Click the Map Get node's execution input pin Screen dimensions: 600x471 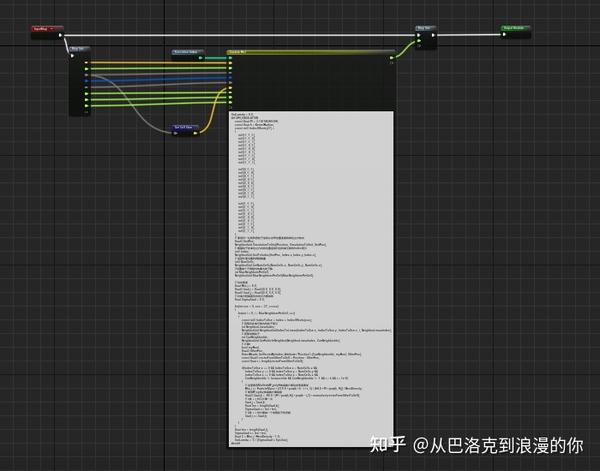(72, 54)
